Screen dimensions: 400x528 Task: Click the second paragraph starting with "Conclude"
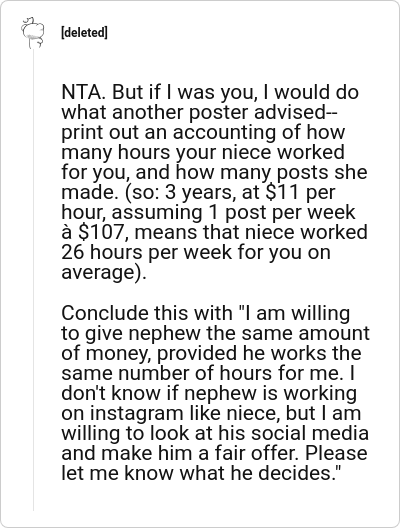[215, 393]
